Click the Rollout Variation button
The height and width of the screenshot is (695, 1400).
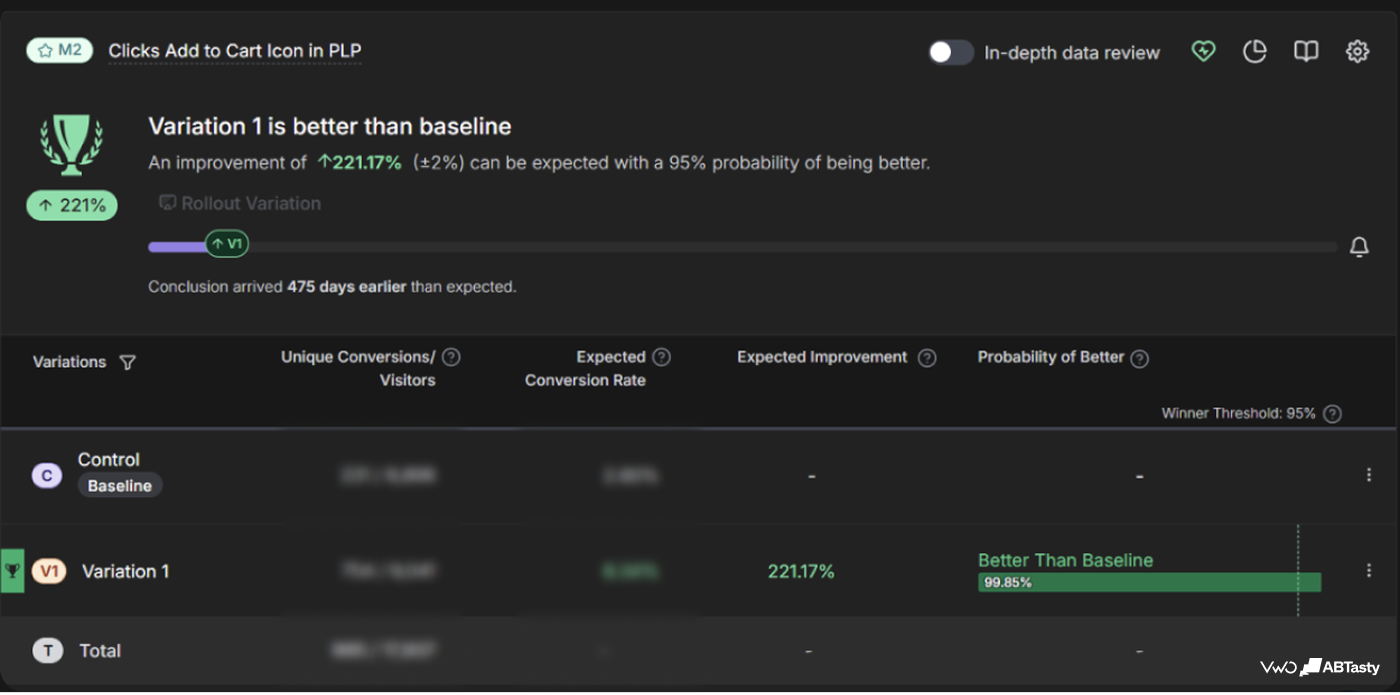(x=240, y=203)
